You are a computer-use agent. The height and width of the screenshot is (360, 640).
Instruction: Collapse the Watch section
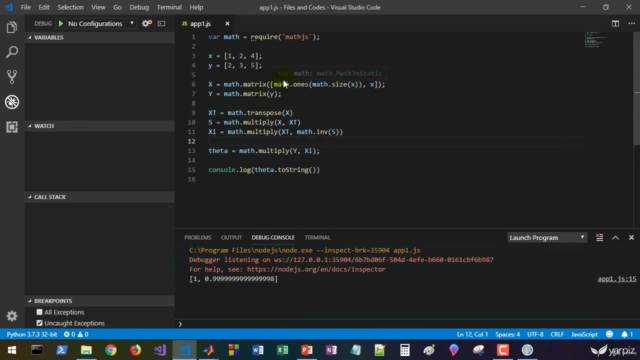pos(99,126)
